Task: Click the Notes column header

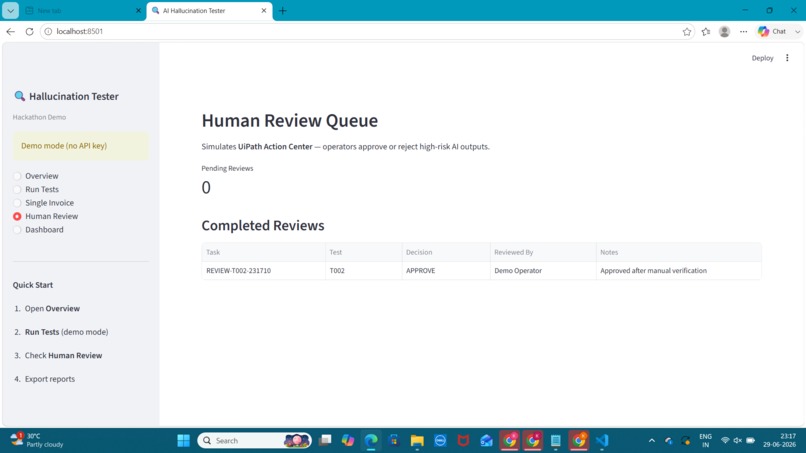Action: tap(679, 252)
